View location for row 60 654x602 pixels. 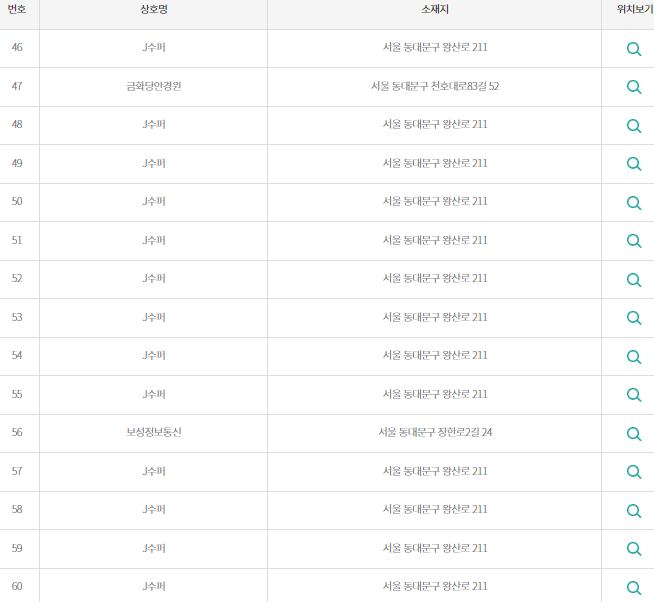tap(634, 587)
